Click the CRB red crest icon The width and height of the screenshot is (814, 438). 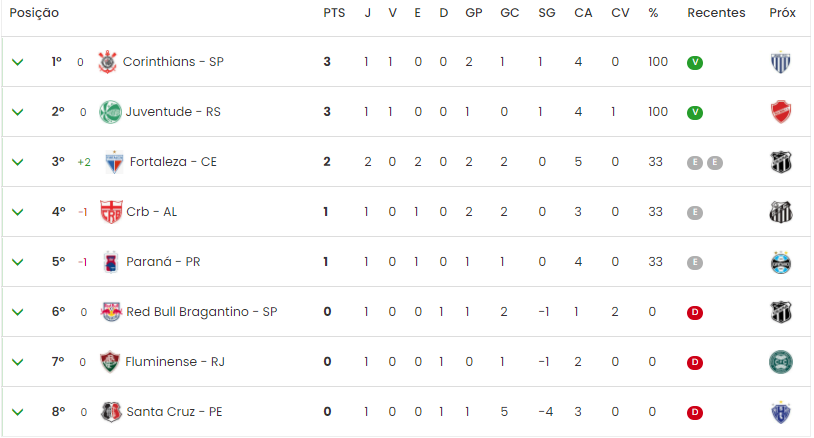[111, 212]
